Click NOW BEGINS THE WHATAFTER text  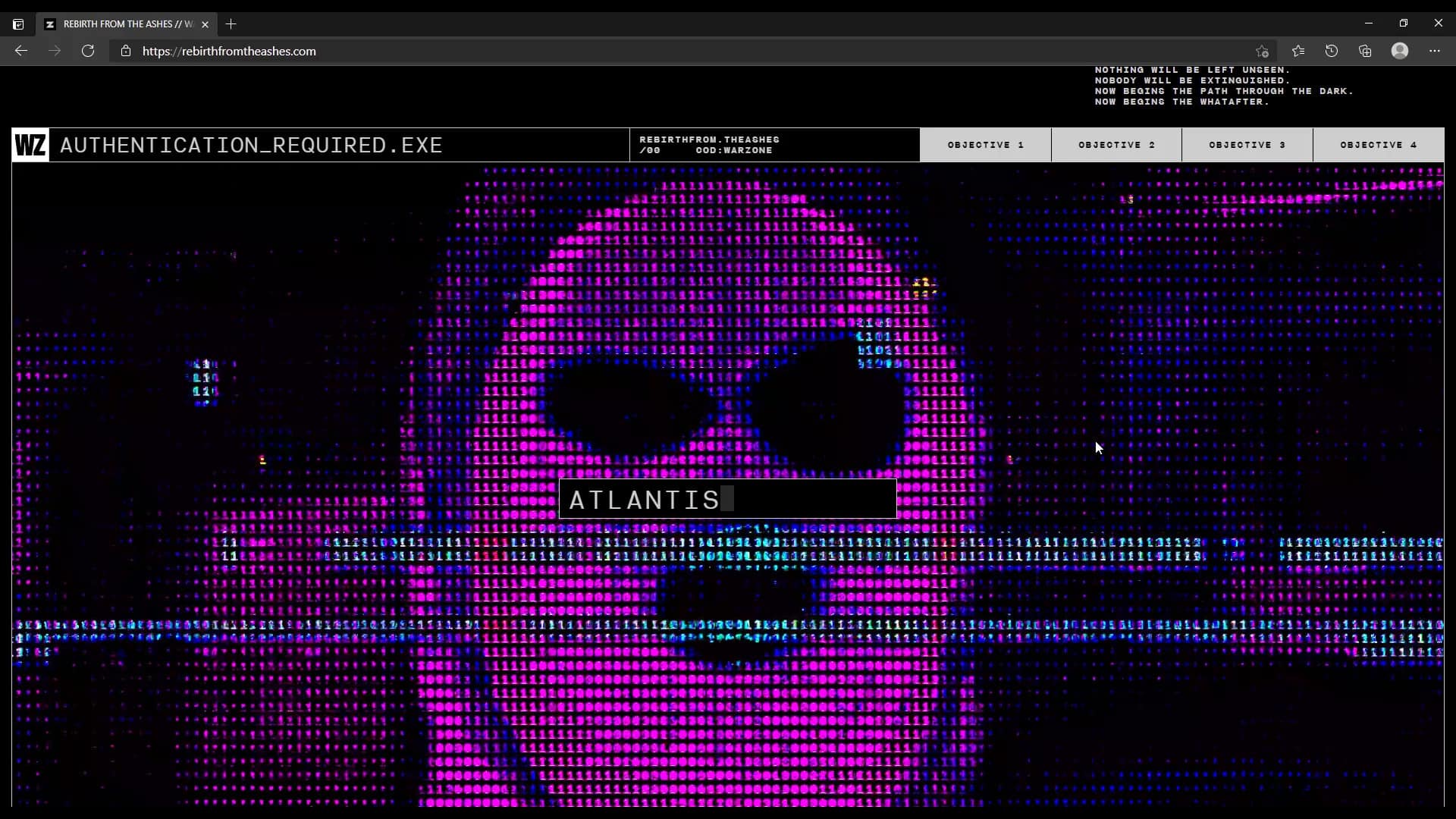click(x=1181, y=102)
